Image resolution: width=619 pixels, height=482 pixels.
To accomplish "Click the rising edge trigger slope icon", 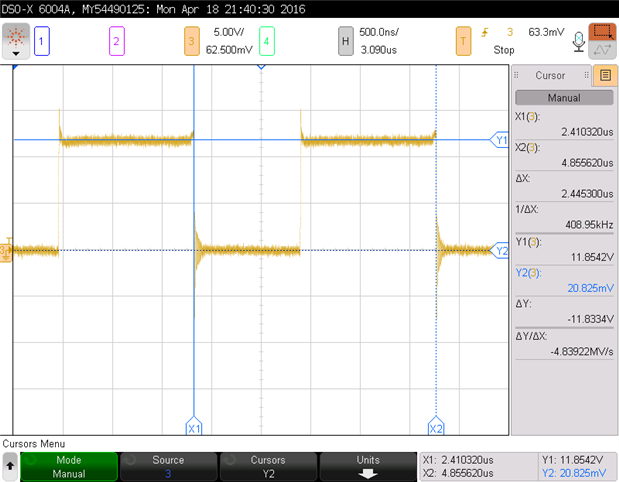I will pyautogui.click(x=485, y=32).
